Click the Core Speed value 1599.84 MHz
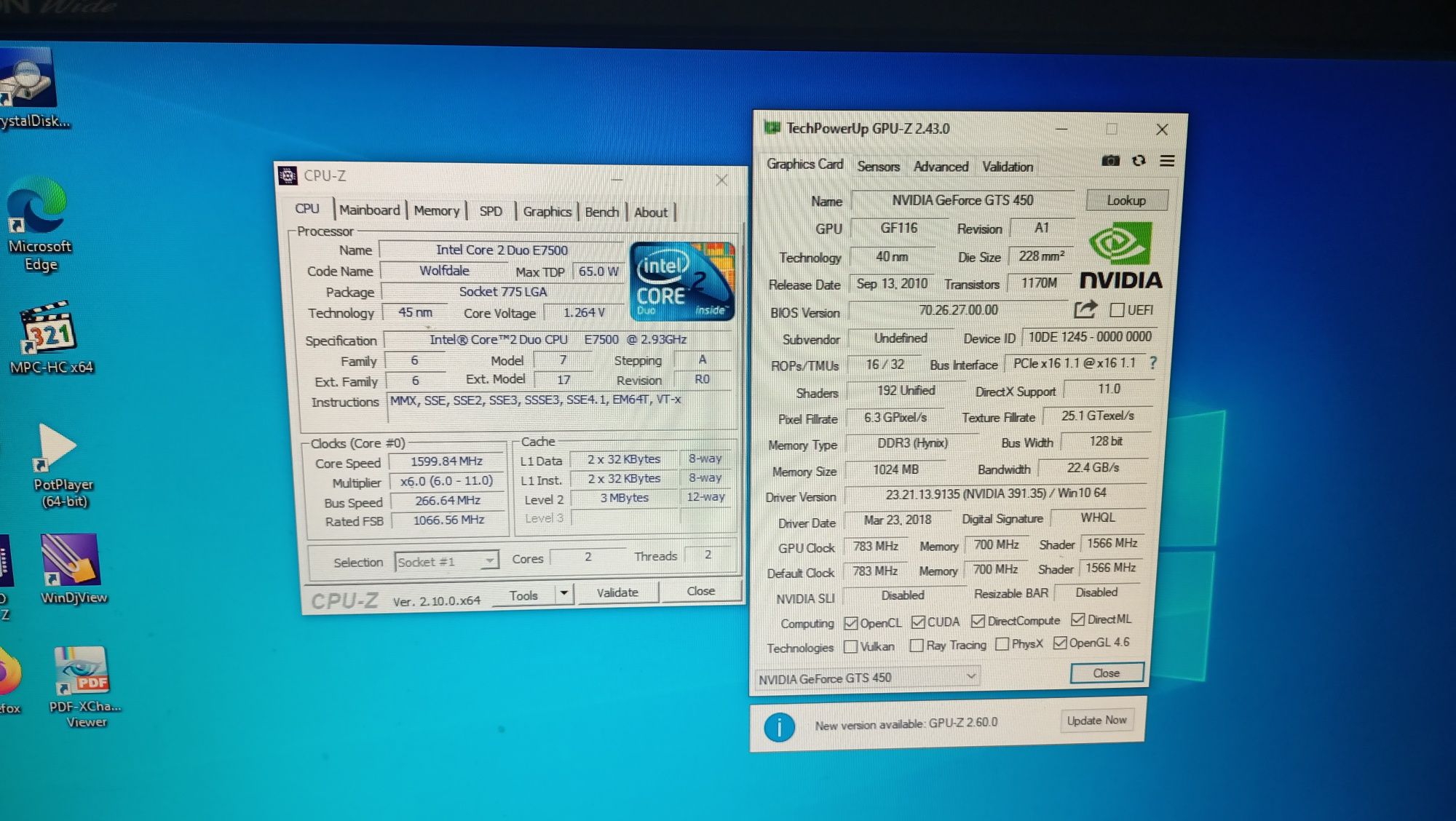 [x=446, y=461]
